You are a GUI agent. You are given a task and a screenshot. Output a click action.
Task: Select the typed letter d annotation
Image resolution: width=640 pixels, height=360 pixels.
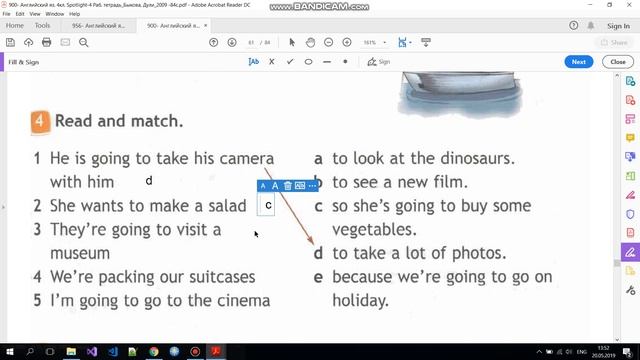click(149, 180)
